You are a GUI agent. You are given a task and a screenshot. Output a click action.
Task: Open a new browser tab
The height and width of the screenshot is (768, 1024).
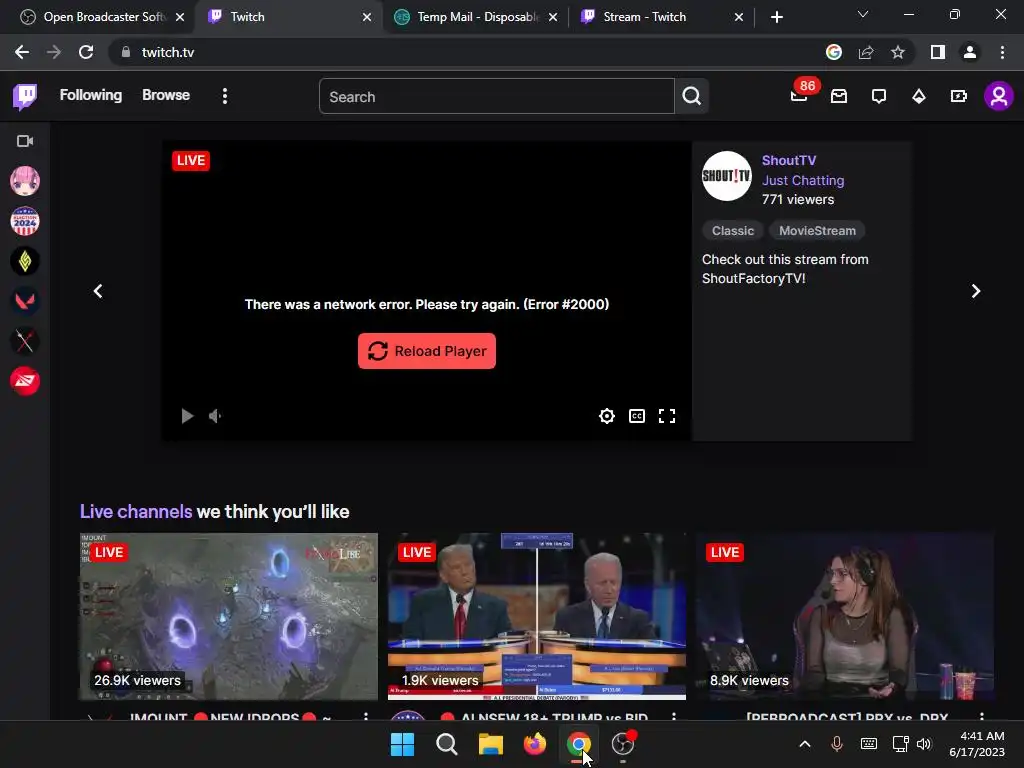pyautogui.click(x=776, y=18)
